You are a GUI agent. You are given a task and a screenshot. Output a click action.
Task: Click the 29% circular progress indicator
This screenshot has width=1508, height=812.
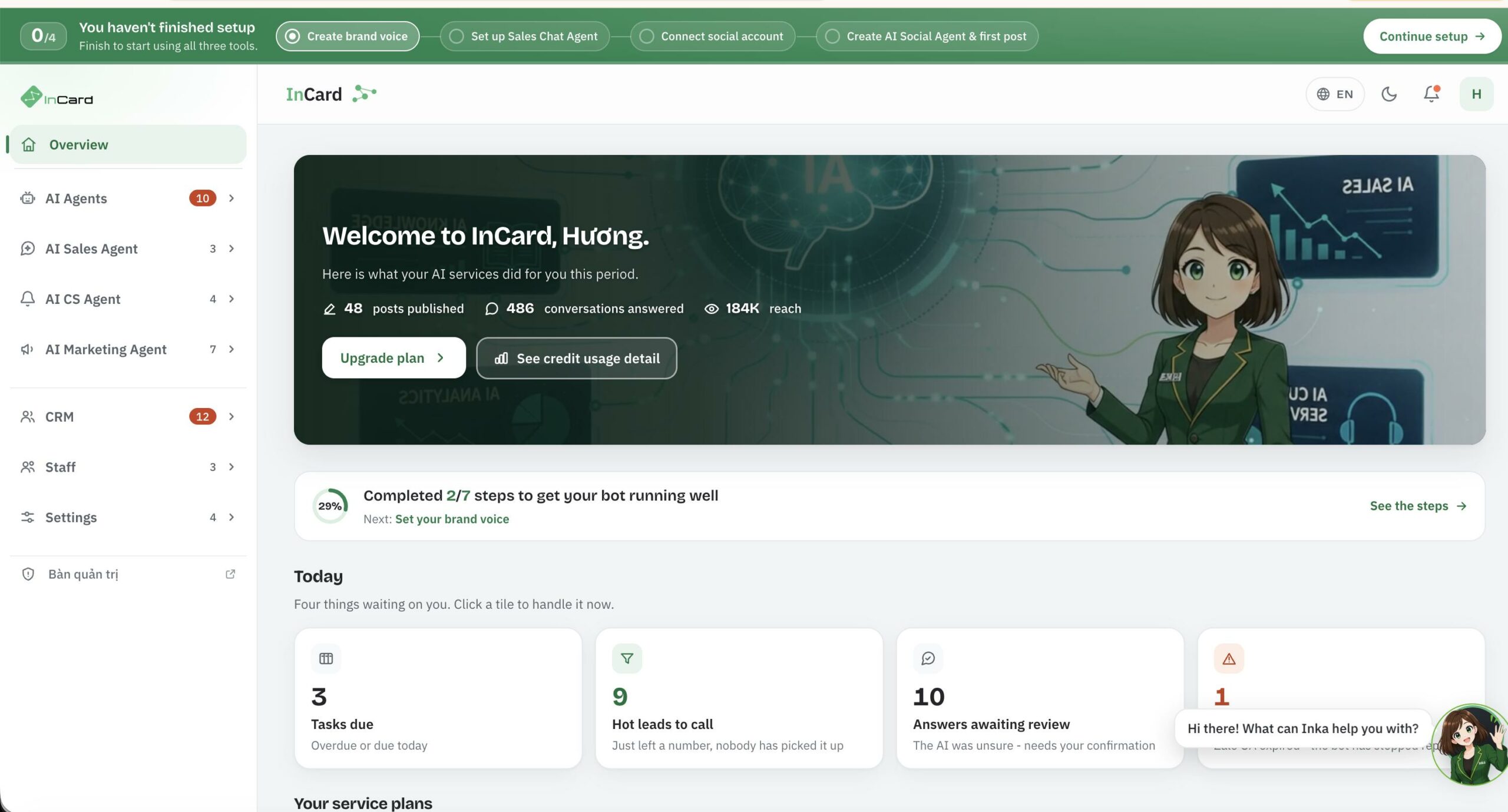click(330, 506)
